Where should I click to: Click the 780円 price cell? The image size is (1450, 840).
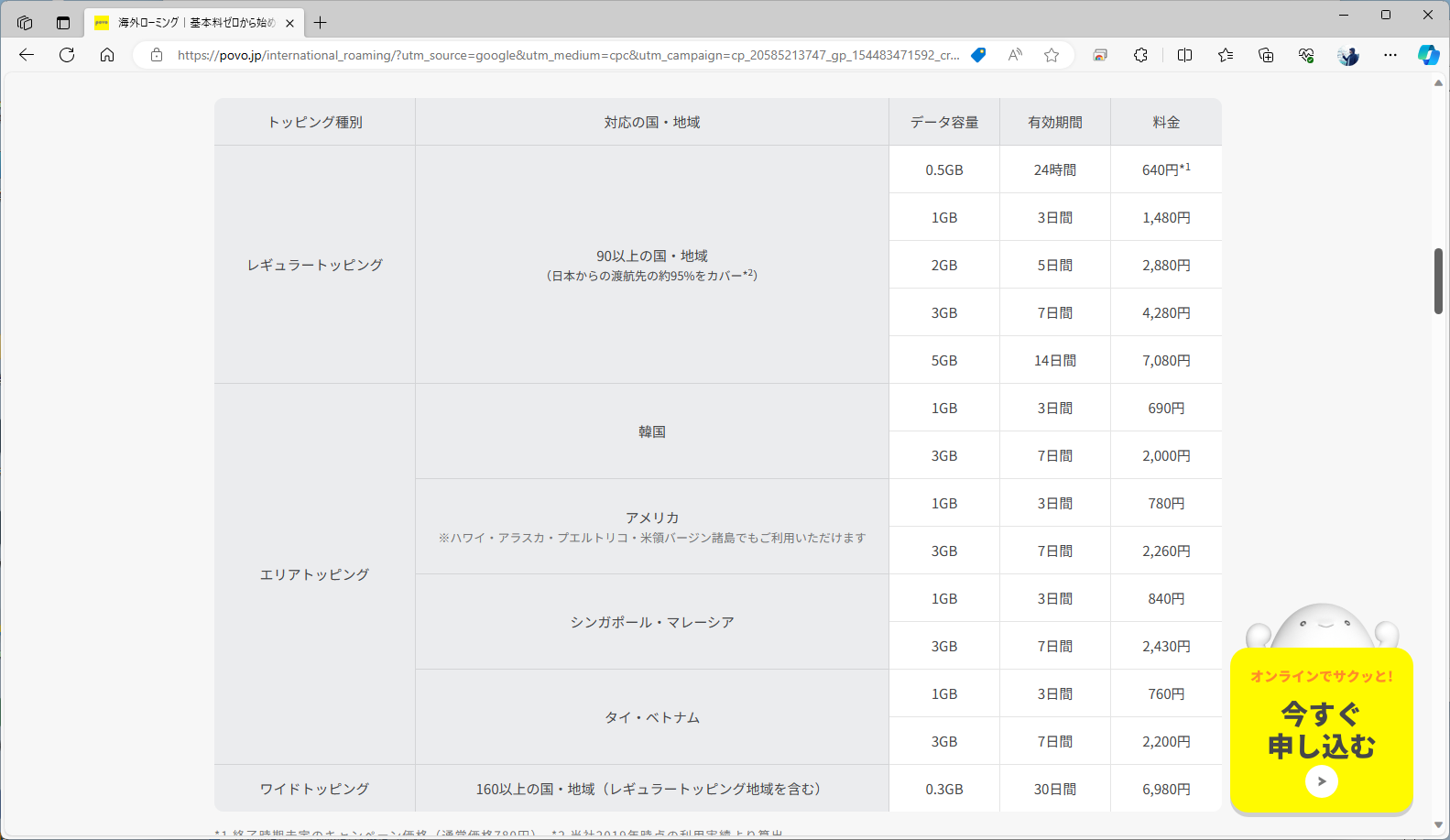tap(1166, 503)
